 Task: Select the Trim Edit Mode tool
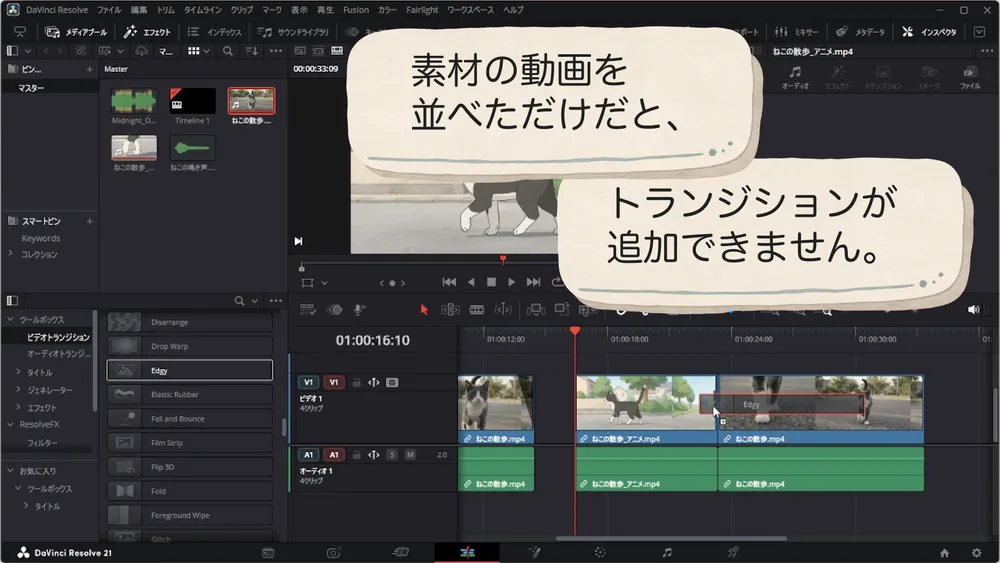(x=450, y=310)
